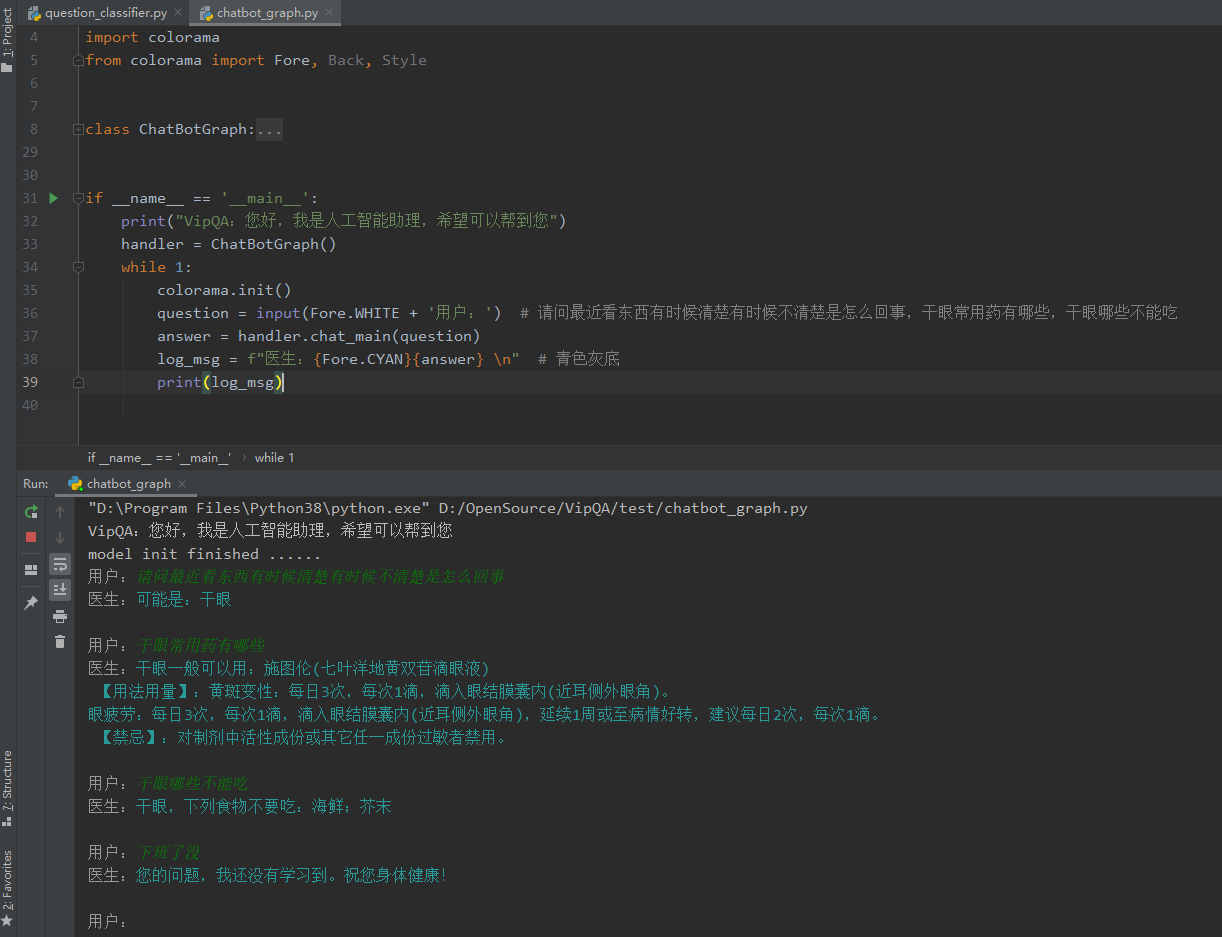Place cursor on 'import colorama' line
Viewport: 1222px width, 937px height.
pos(152,37)
